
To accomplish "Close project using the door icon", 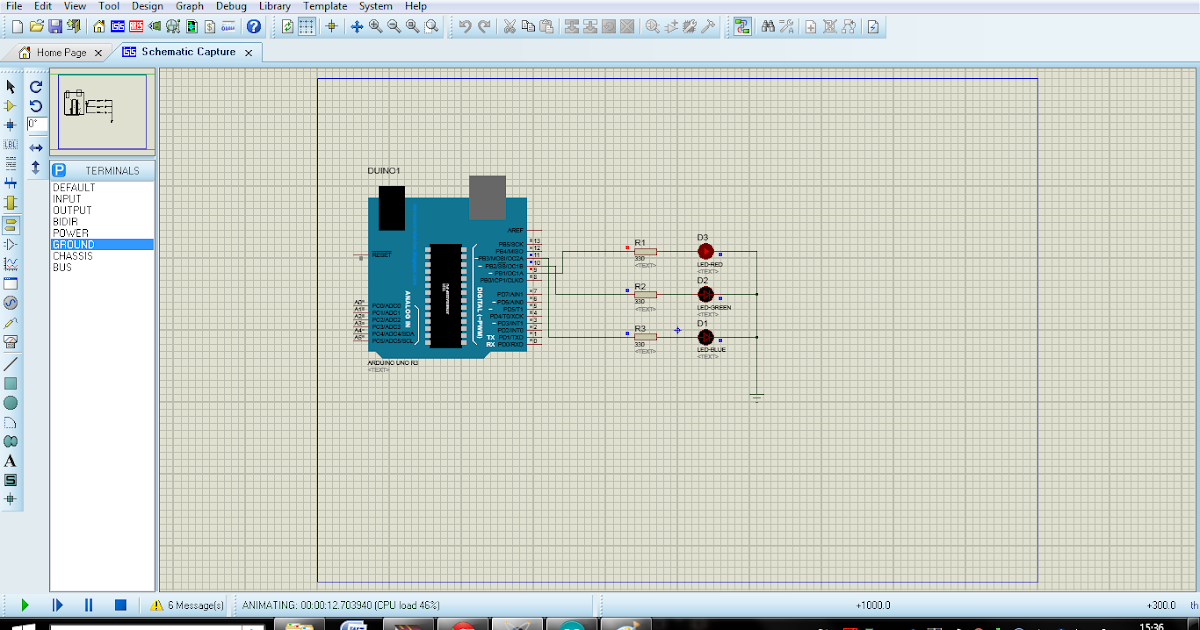I will (x=73, y=27).
